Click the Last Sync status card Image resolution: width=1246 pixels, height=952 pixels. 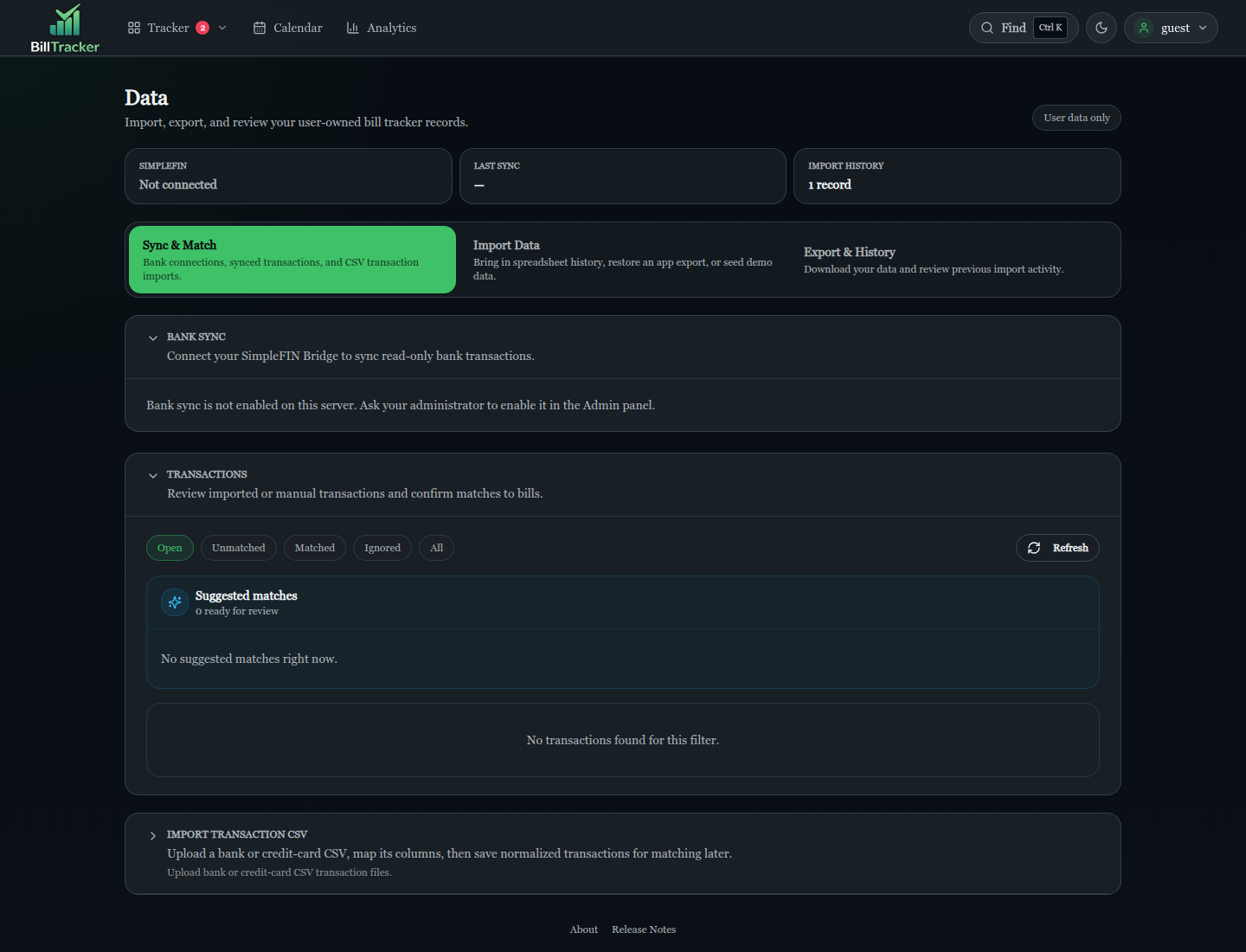click(x=623, y=176)
